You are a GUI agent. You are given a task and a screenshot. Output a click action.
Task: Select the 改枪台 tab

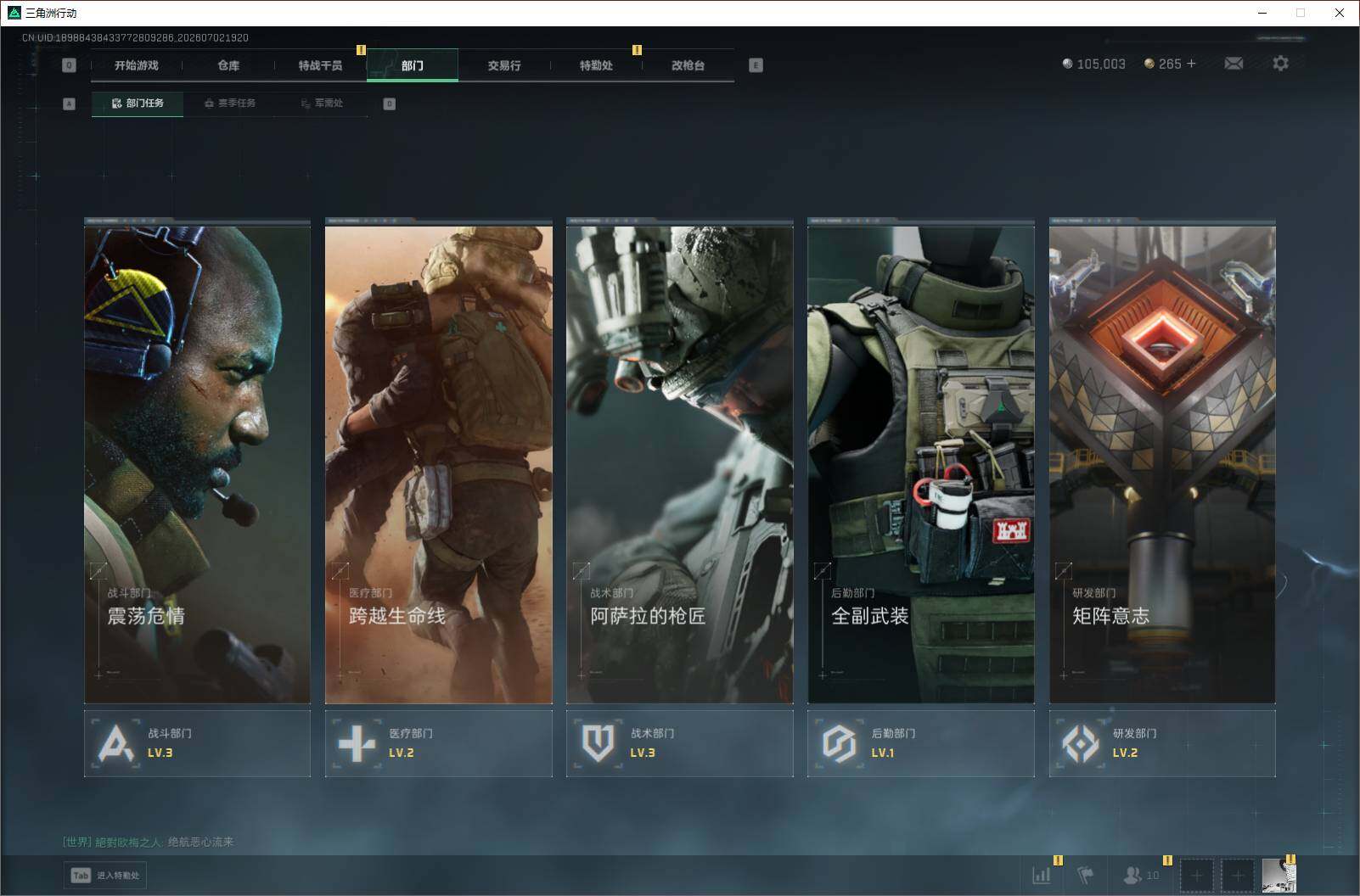[688, 65]
